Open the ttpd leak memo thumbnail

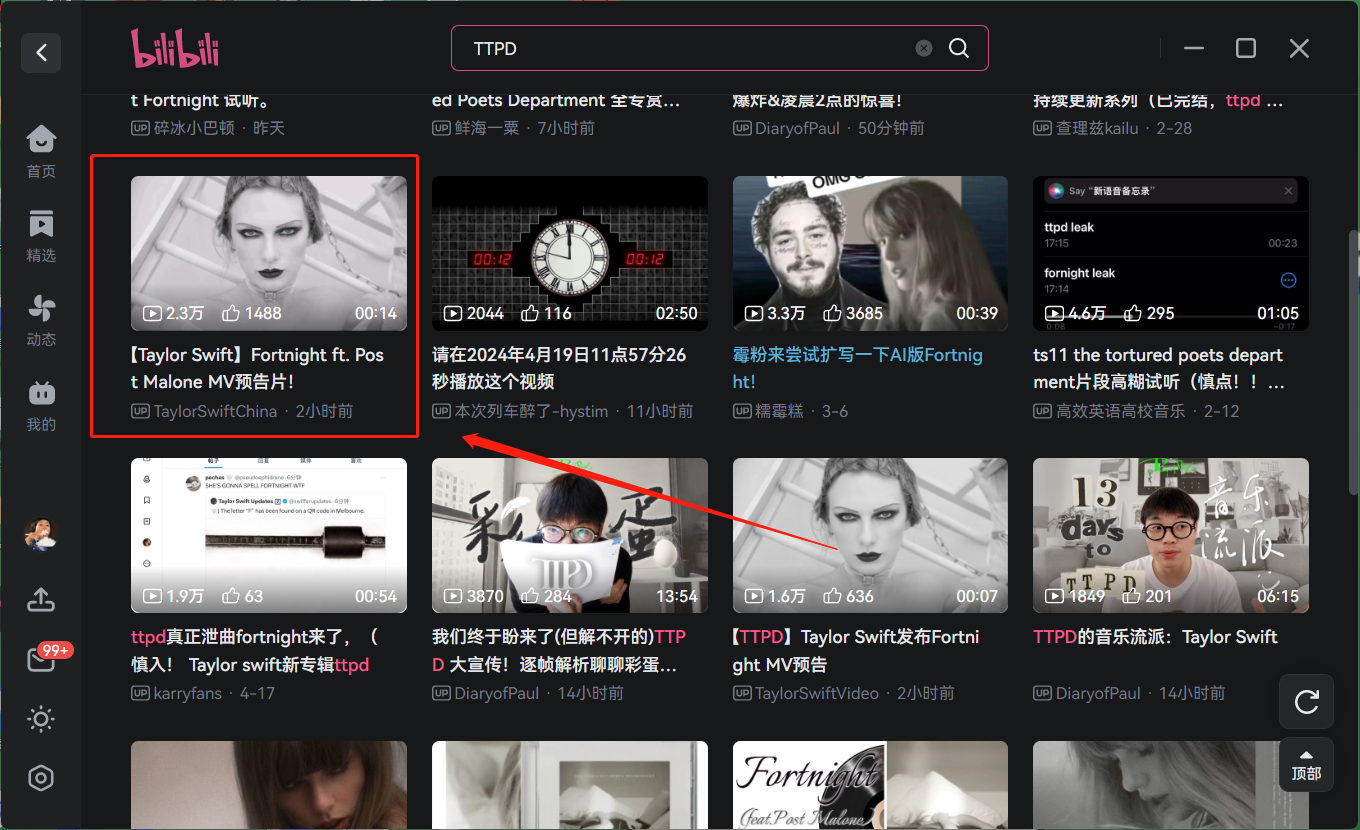1171,253
